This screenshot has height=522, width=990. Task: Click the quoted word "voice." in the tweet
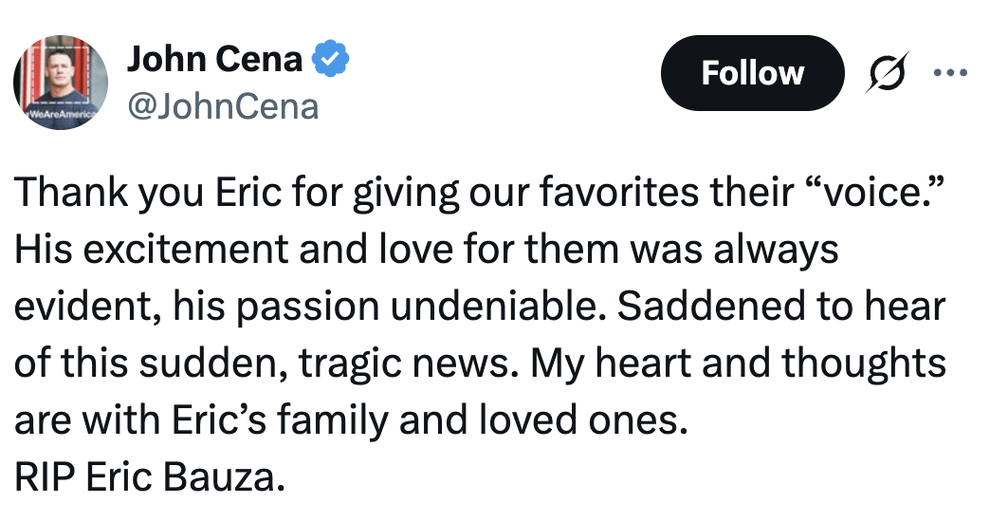(x=876, y=192)
